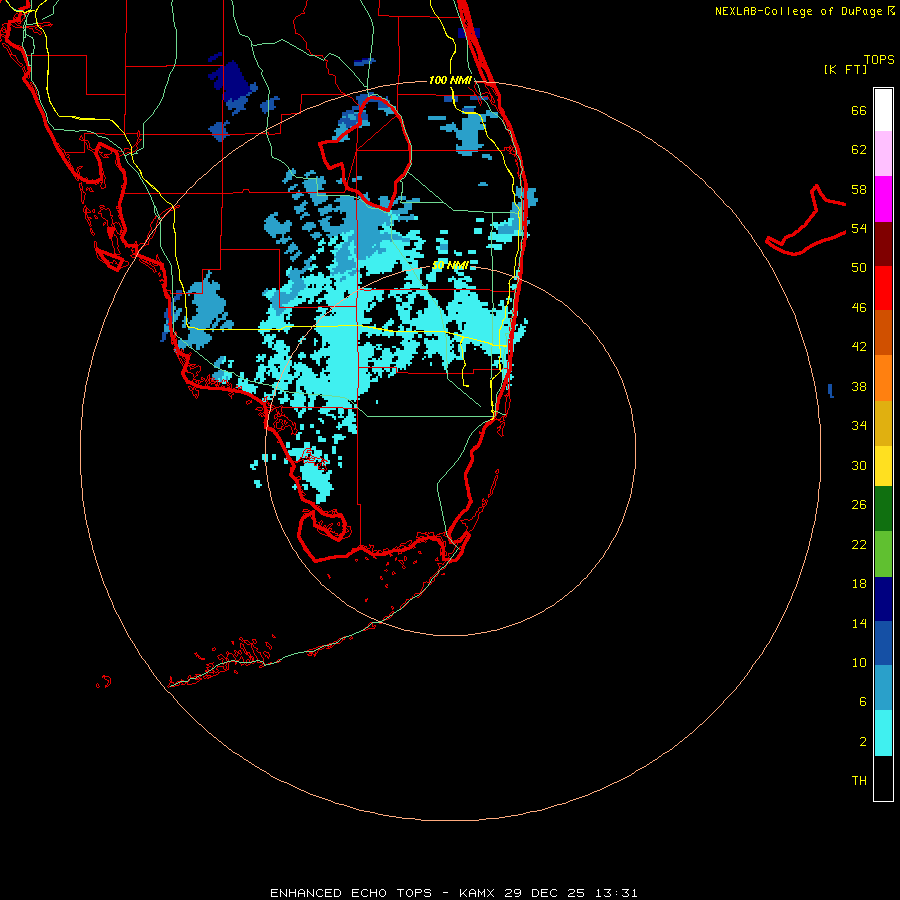
Task: Click the Bahamas island outline east of Florida
Action: coord(806,221)
